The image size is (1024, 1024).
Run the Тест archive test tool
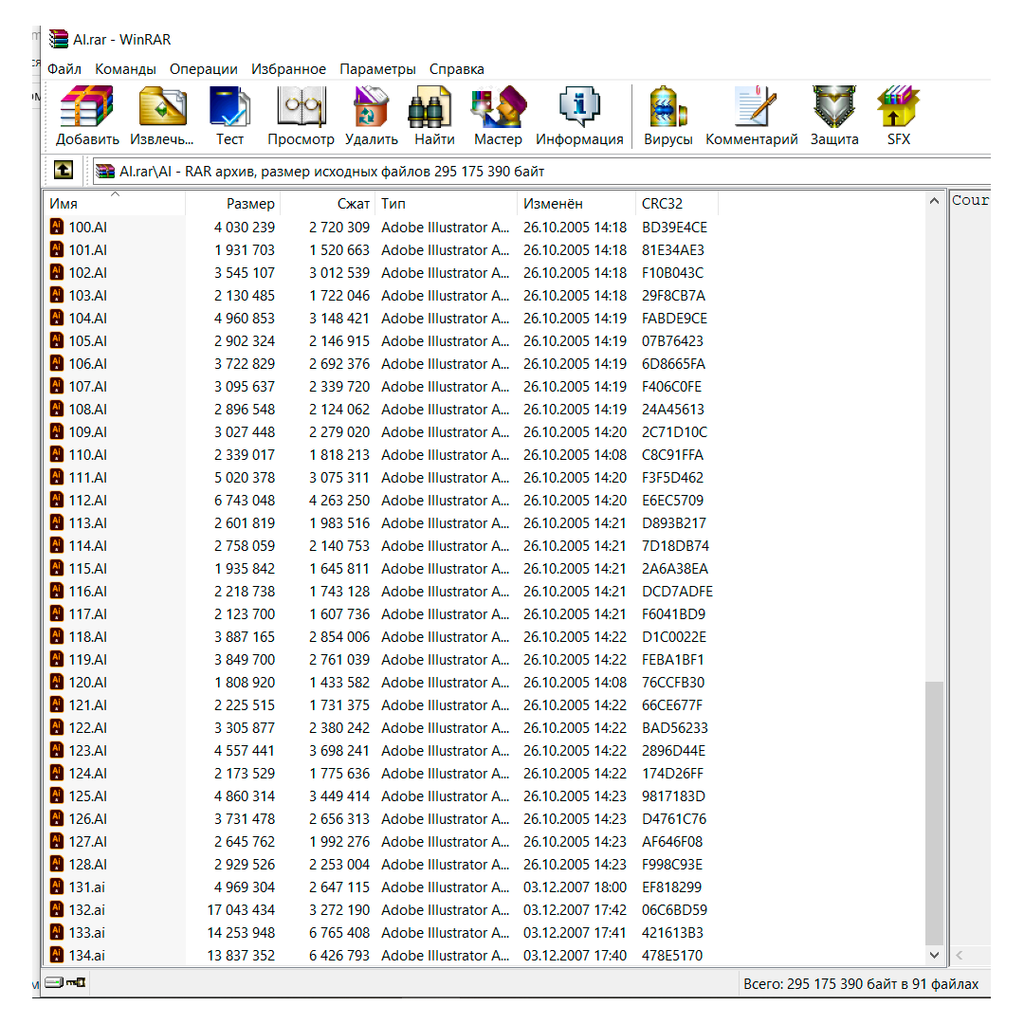click(229, 106)
